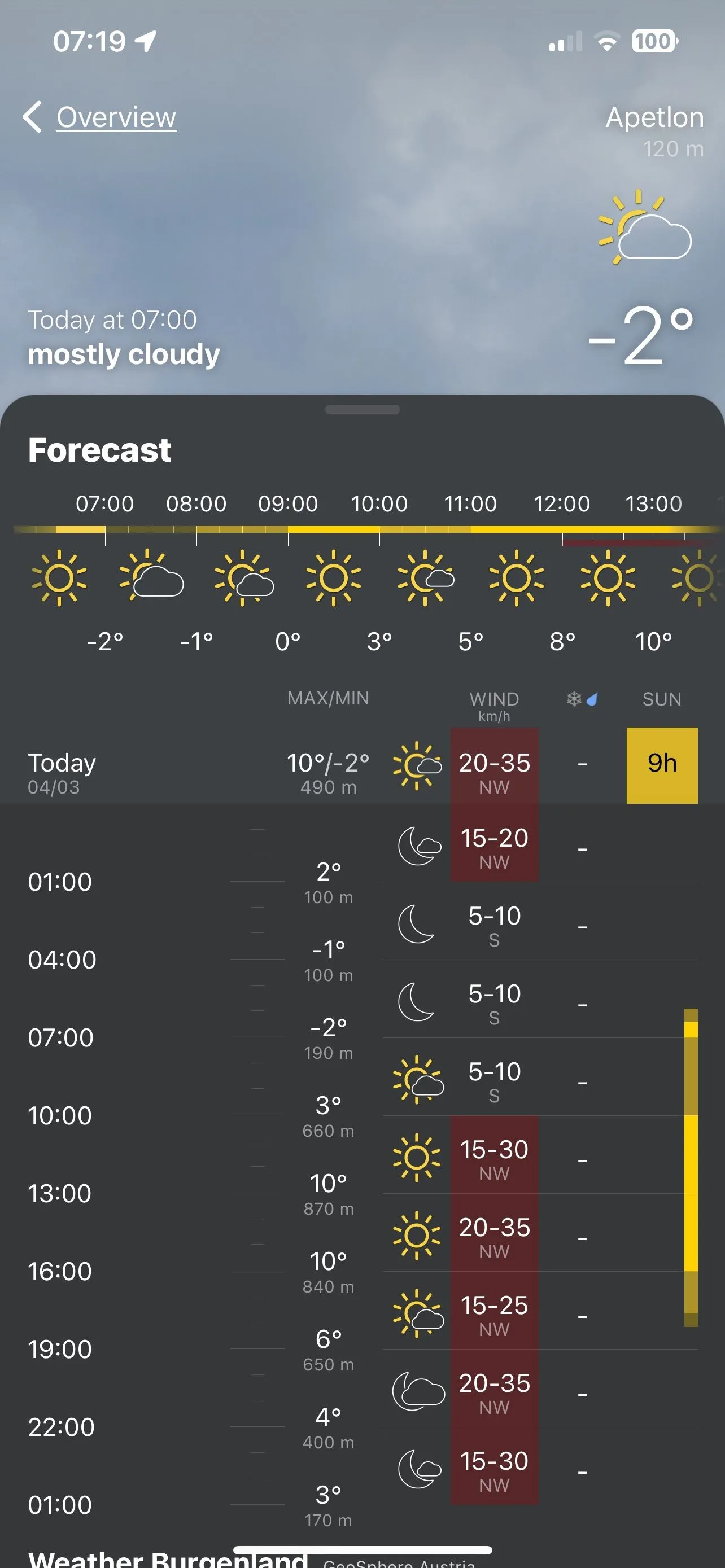Screen dimensions: 725x1568
Task: Select the 08:00 hourly cloudy-sun icon
Action: click(151, 576)
